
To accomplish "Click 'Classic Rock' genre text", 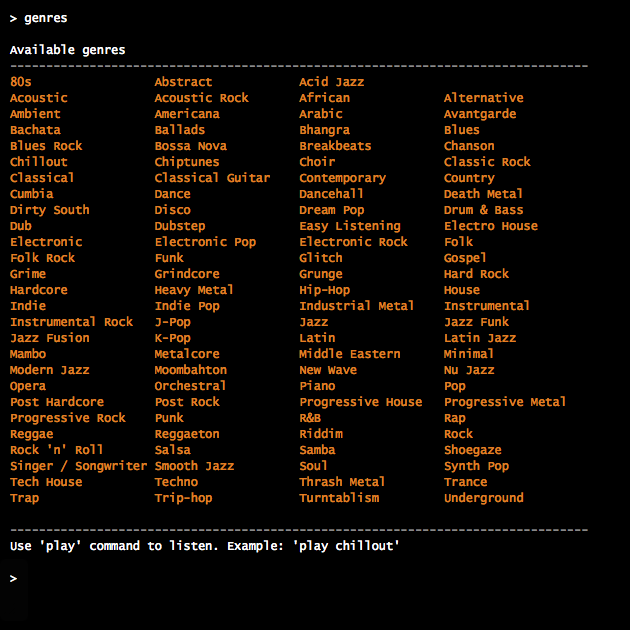I will coord(487,162).
